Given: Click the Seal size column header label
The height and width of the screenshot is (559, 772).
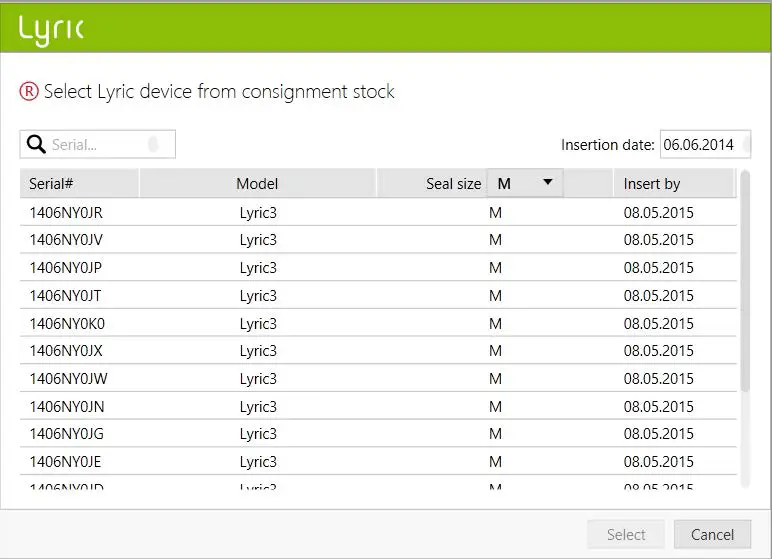Looking at the screenshot, I should pyautogui.click(x=453, y=184).
